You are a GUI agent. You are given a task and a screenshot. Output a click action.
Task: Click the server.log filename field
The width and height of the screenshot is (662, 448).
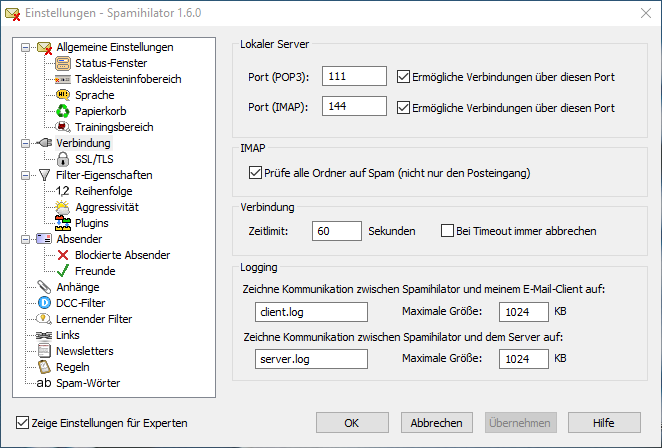point(311,359)
